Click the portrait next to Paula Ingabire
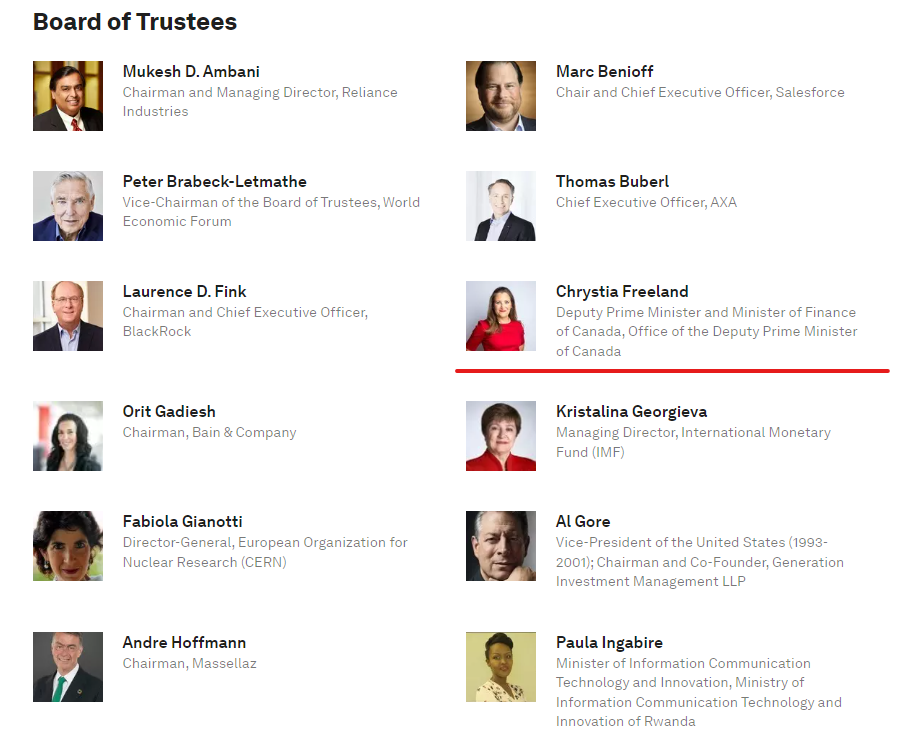Screen dimensions: 916x747 [501, 667]
